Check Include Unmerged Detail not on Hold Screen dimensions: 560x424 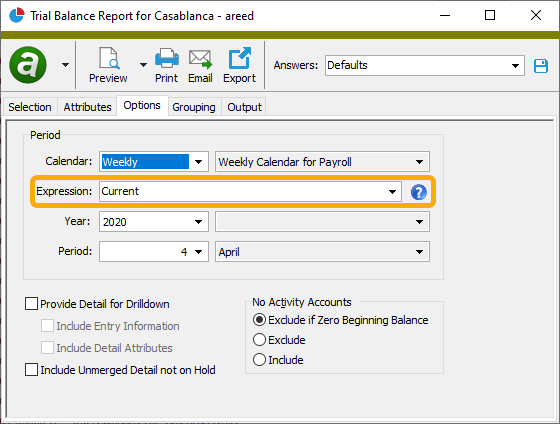(31, 369)
